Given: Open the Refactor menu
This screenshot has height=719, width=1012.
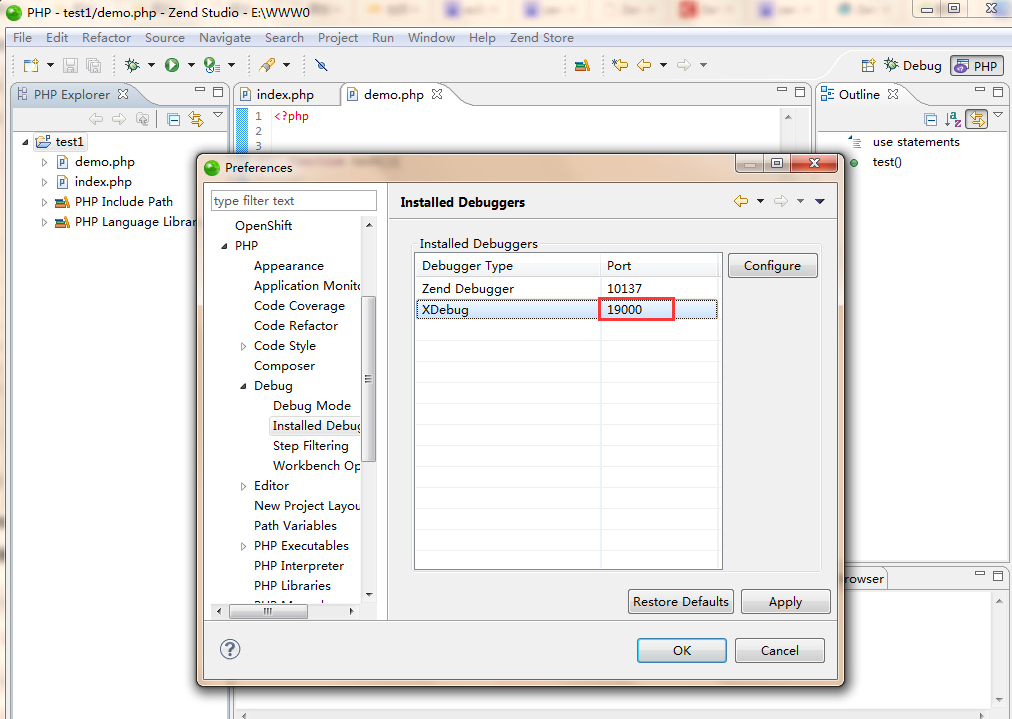Looking at the screenshot, I should 106,37.
